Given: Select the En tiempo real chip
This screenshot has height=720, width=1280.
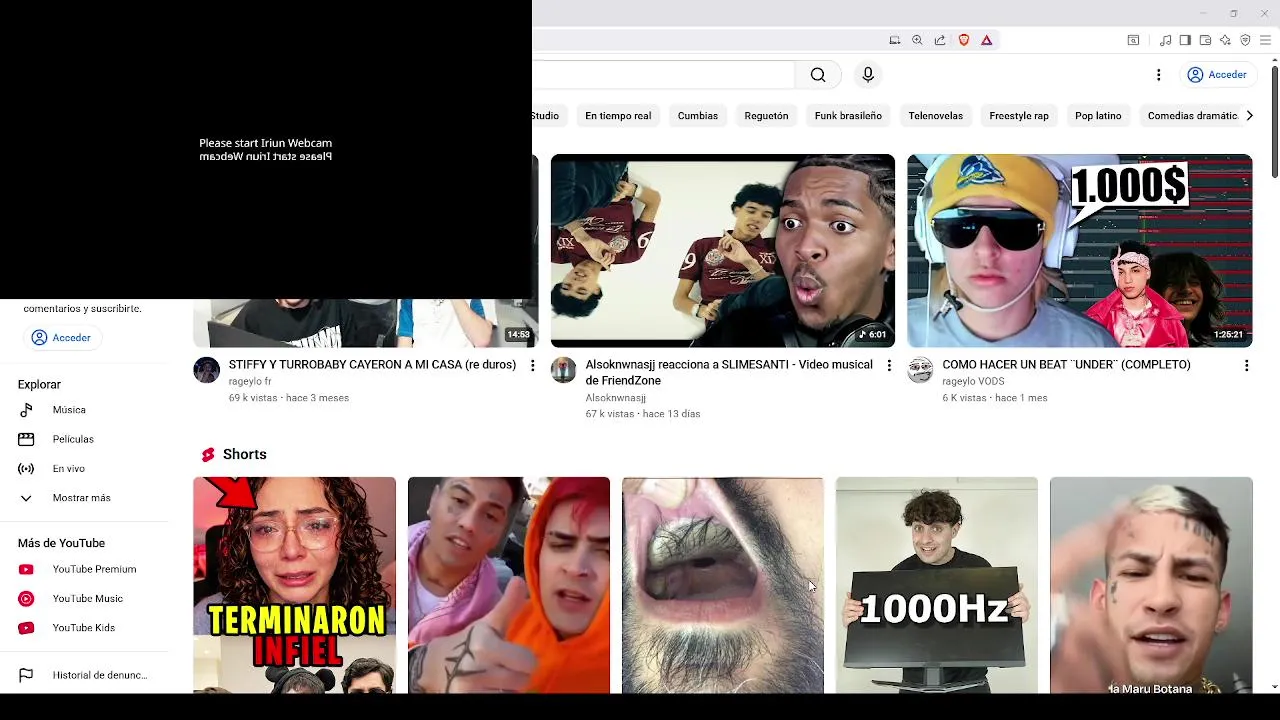Looking at the screenshot, I should (618, 116).
